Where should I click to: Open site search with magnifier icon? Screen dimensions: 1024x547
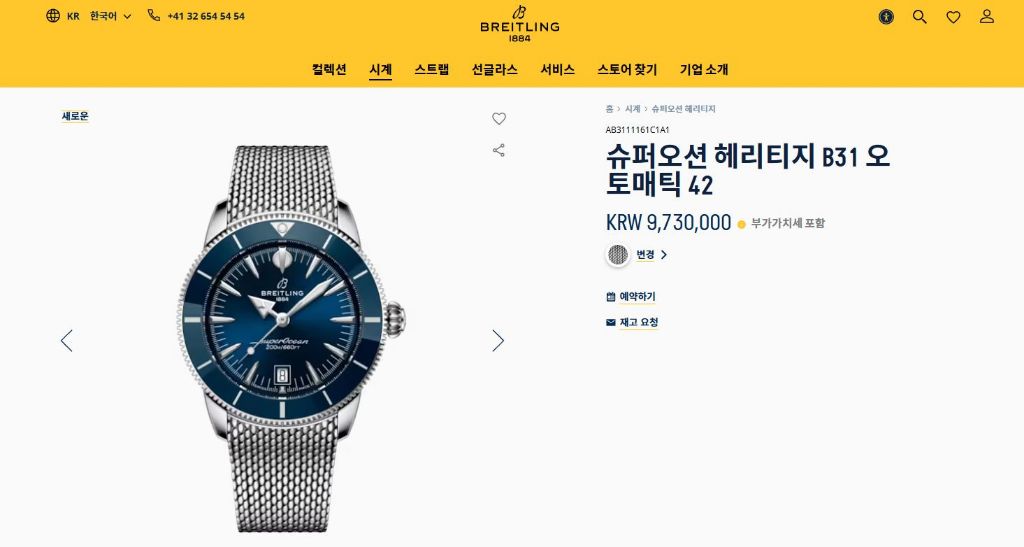(920, 17)
